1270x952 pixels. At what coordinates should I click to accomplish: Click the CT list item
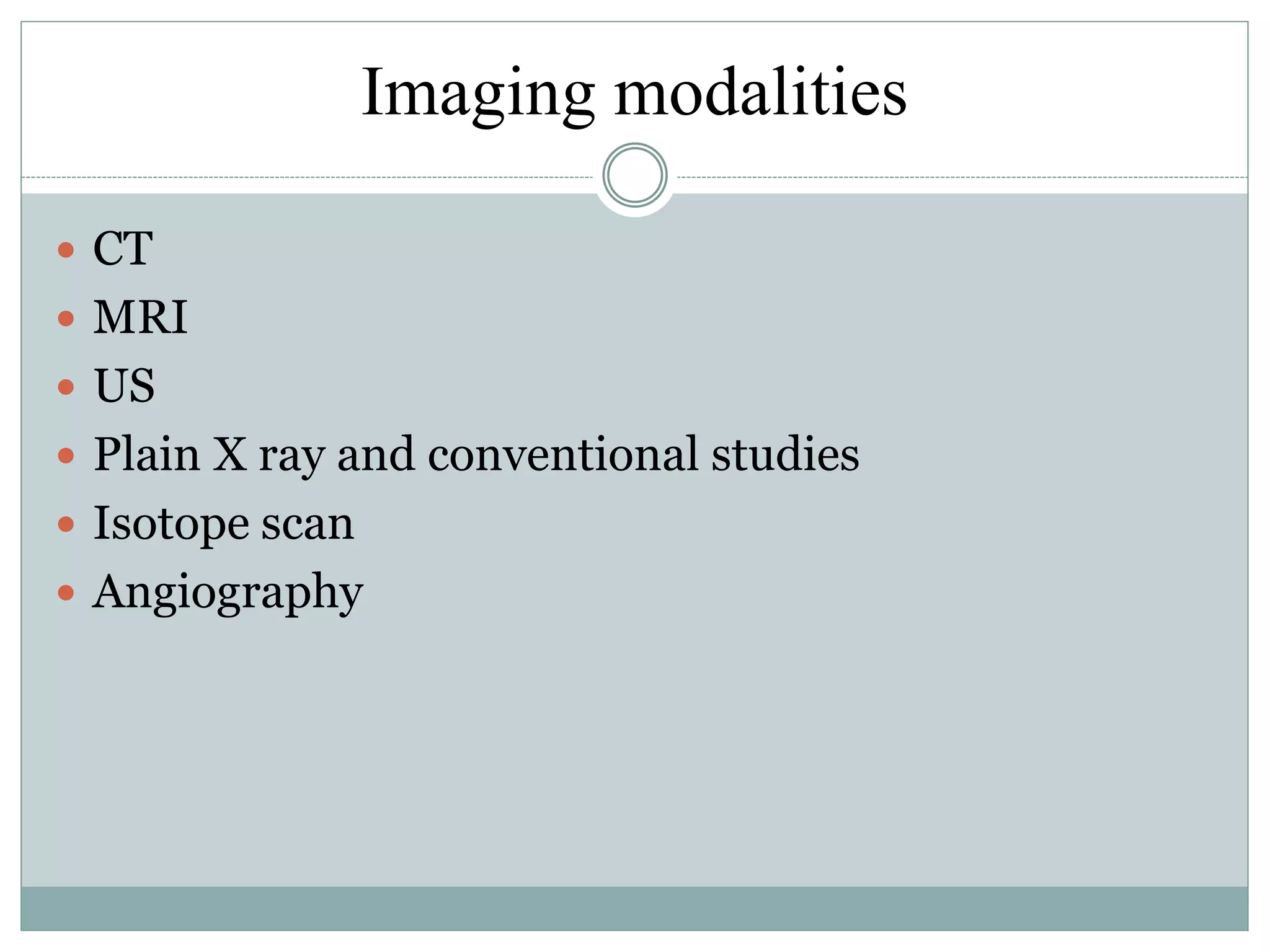click(123, 249)
